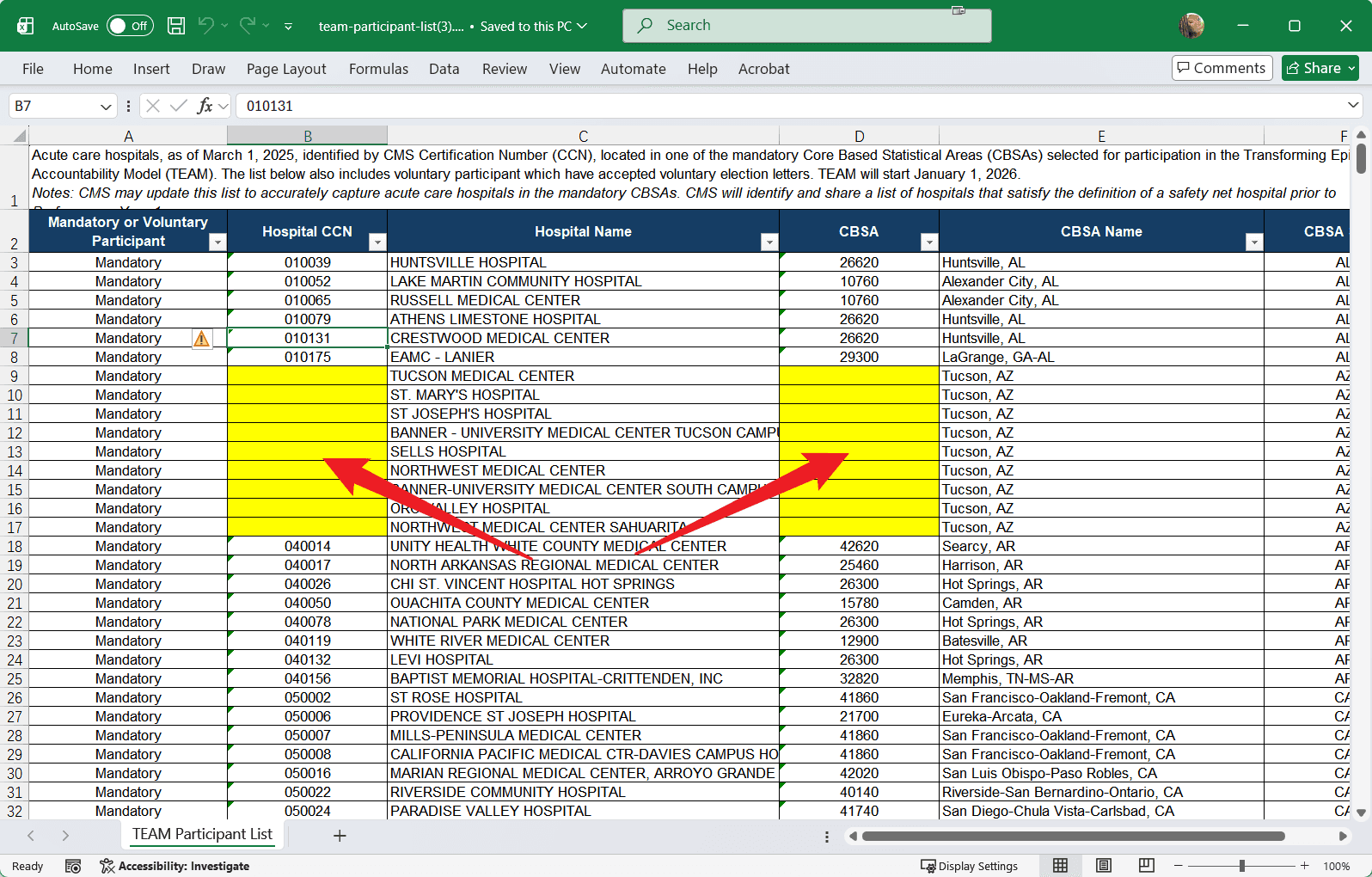This screenshot has width=1372, height=877.
Task: Switch to Page Layout view icon
Action: tap(1104, 866)
